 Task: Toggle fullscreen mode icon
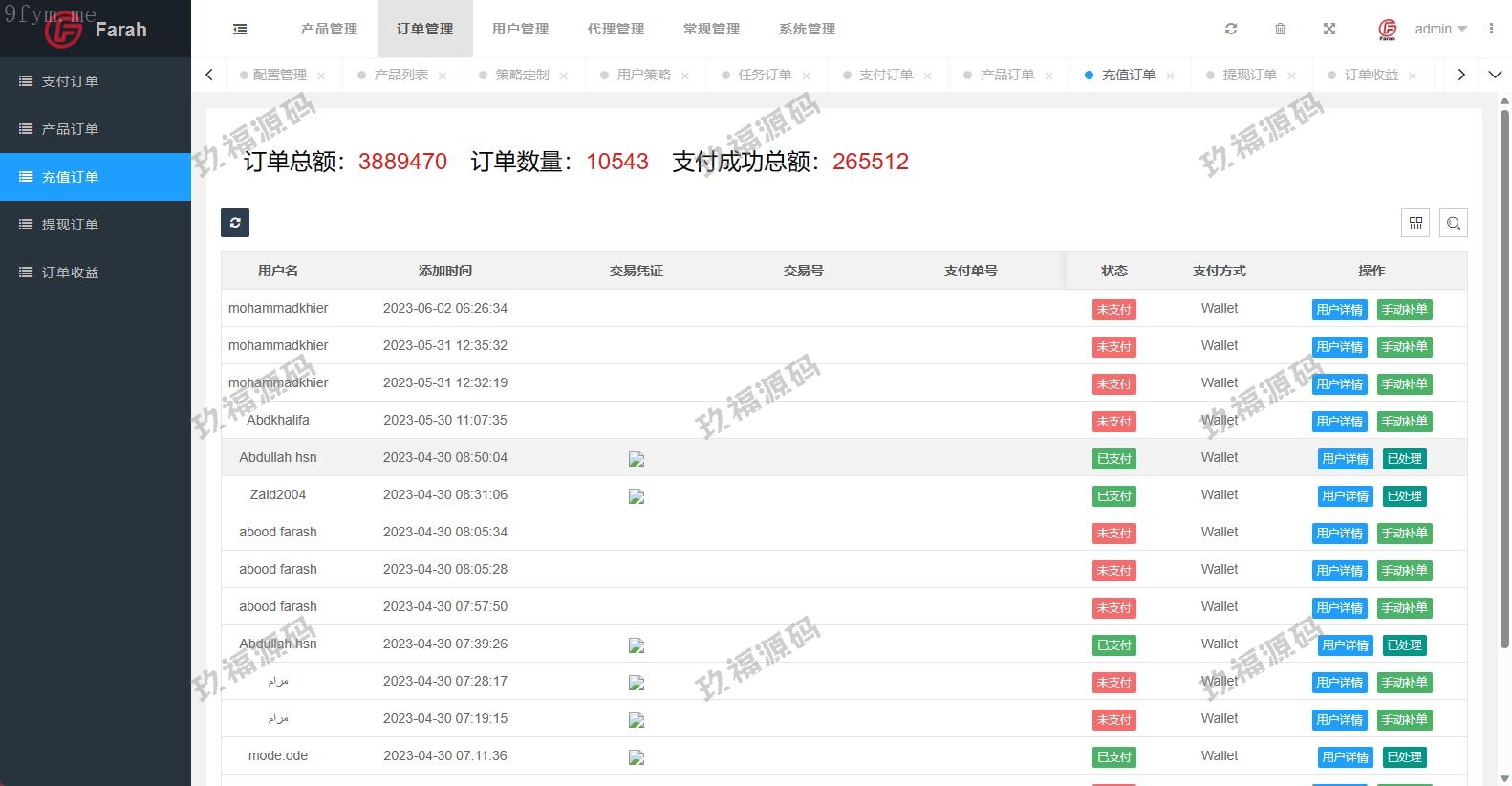tap(1328, 30)
